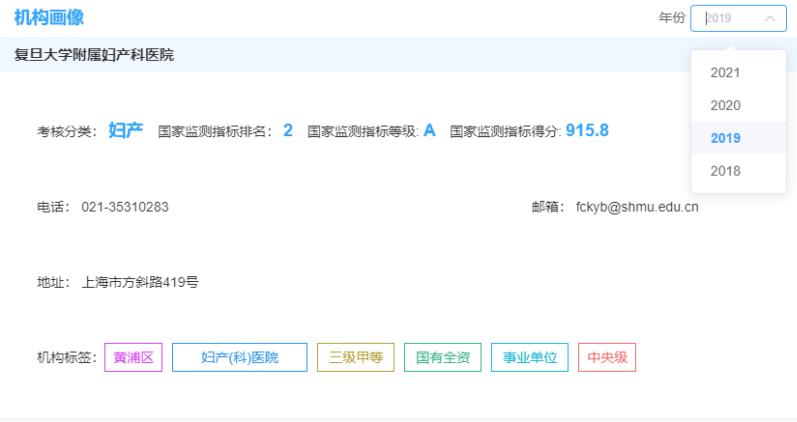Click the ranking value 2

coord(288,130)
